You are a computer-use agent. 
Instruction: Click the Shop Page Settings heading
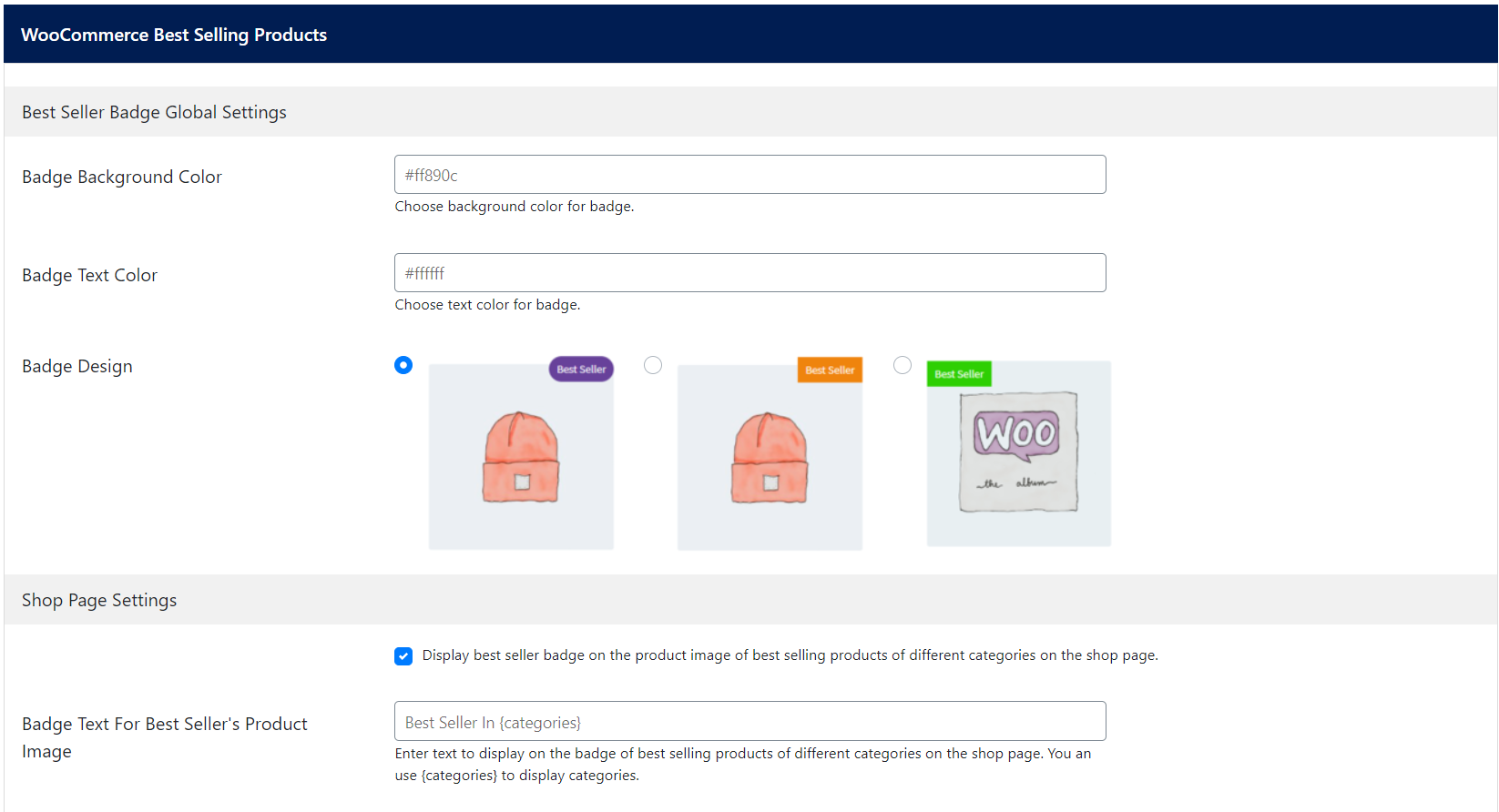[x=99, y=600]
